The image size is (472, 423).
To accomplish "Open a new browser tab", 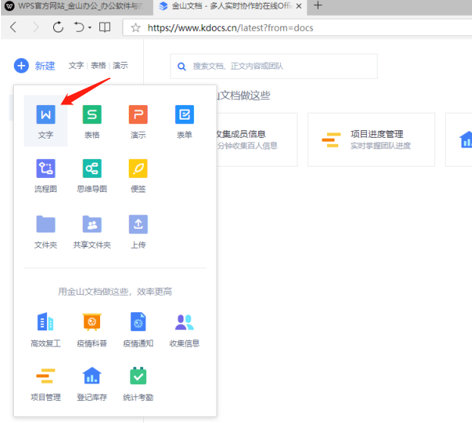I will [318, 5].
